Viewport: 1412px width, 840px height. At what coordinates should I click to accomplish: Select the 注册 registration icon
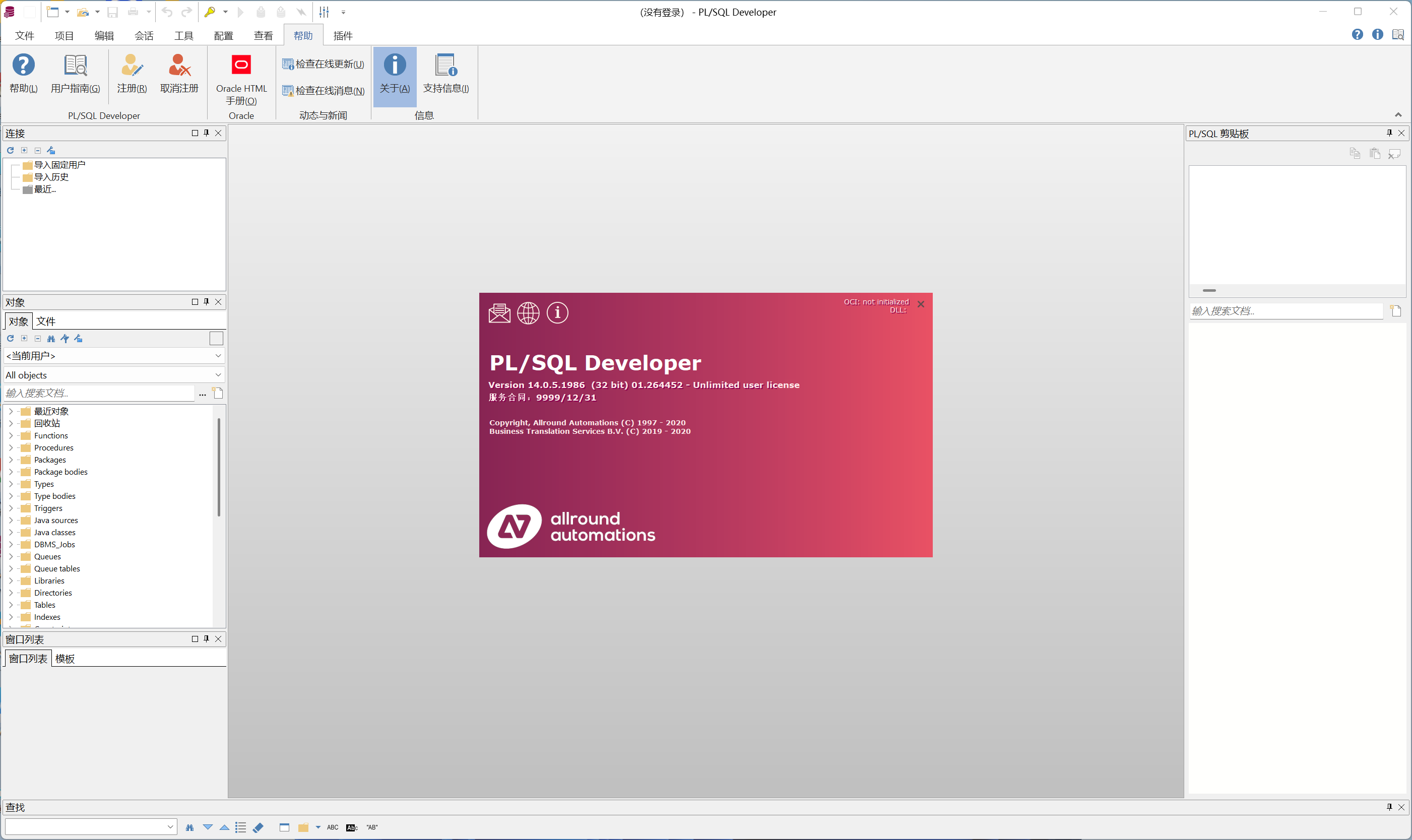coord(132,73)
